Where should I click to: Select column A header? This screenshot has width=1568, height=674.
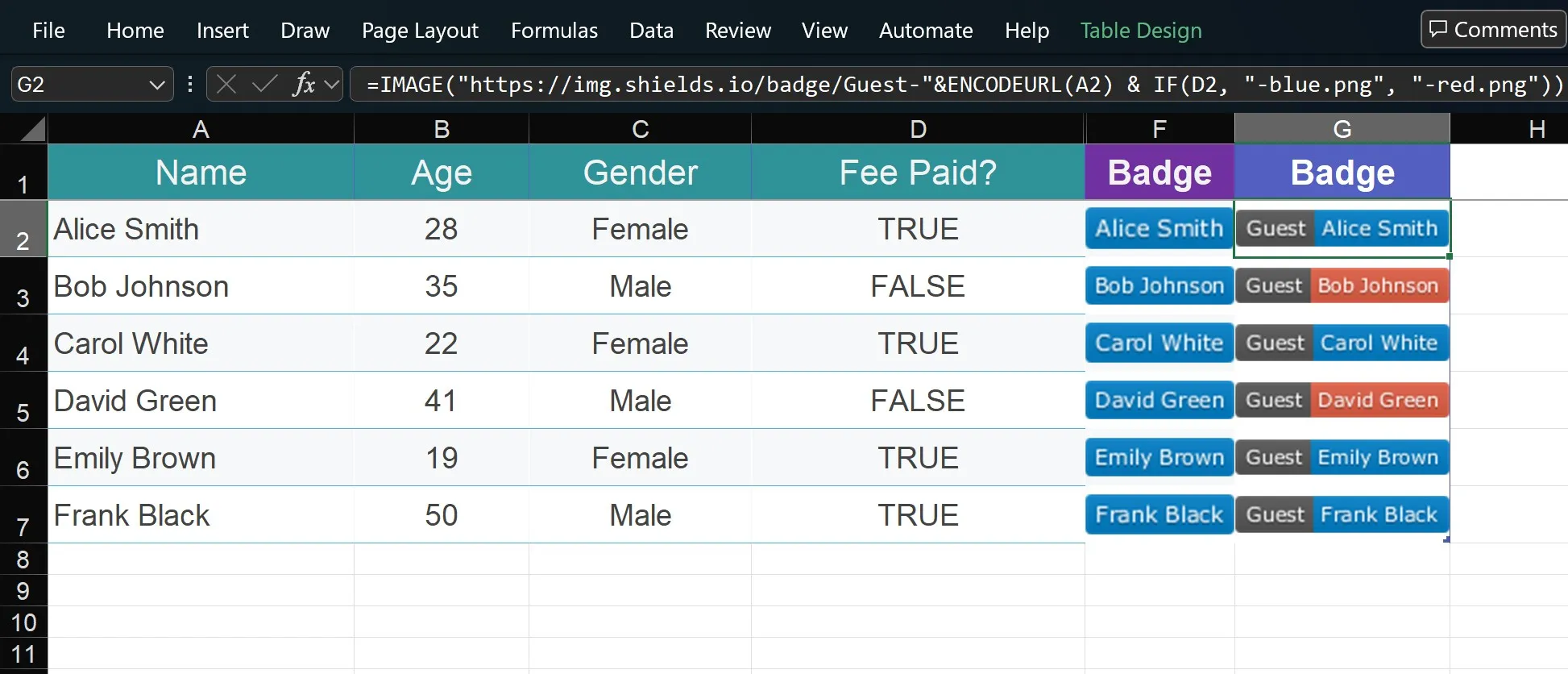[201, 129]
